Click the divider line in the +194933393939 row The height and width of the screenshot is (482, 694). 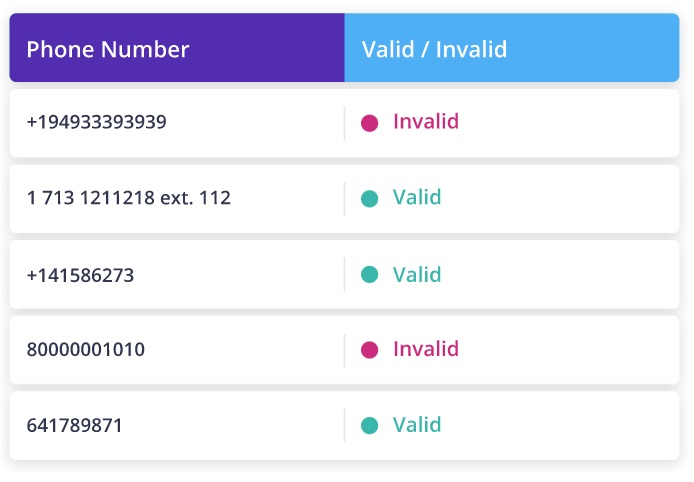pos(345,123)
